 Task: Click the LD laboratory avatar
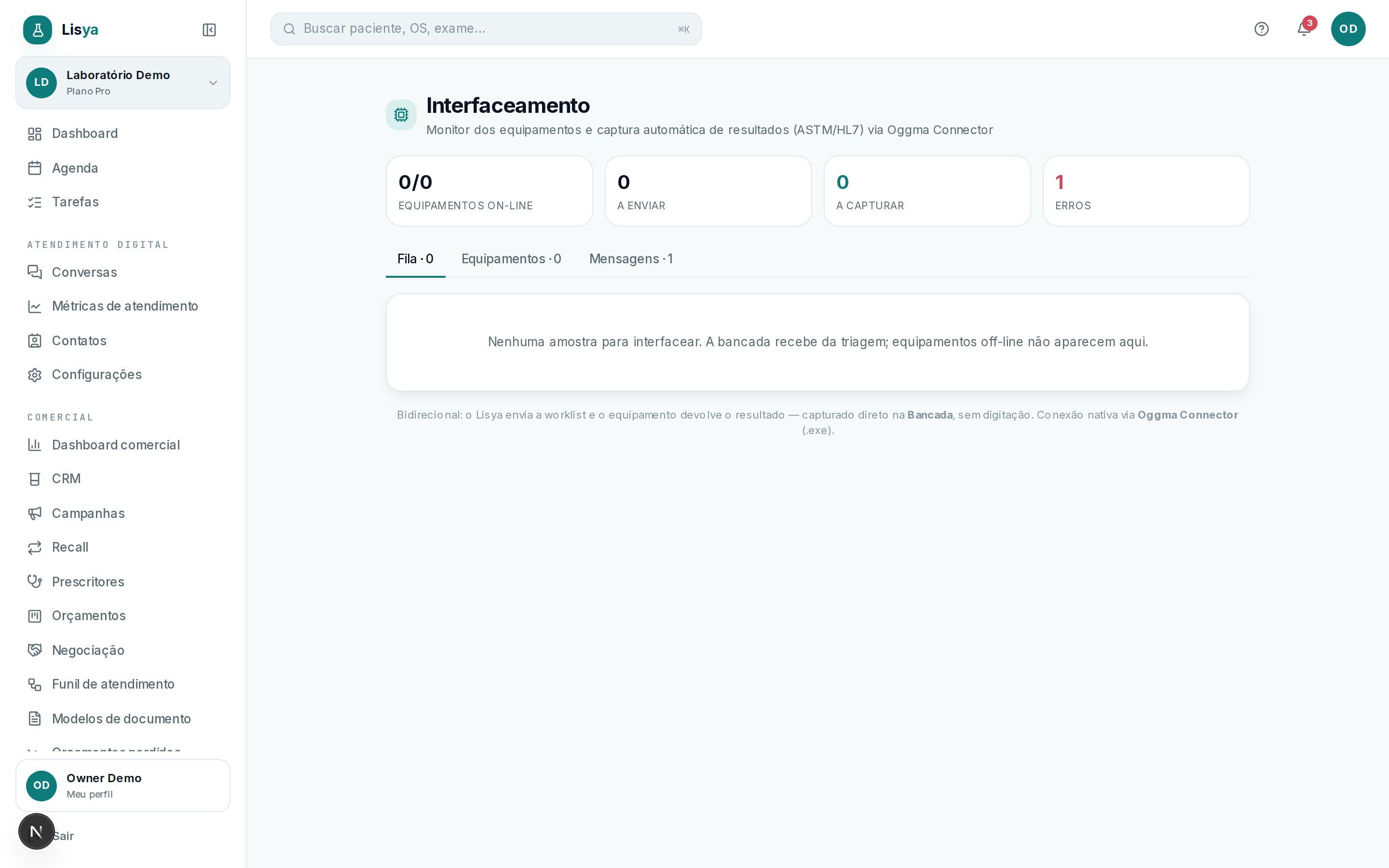click(x=41, y=82)
